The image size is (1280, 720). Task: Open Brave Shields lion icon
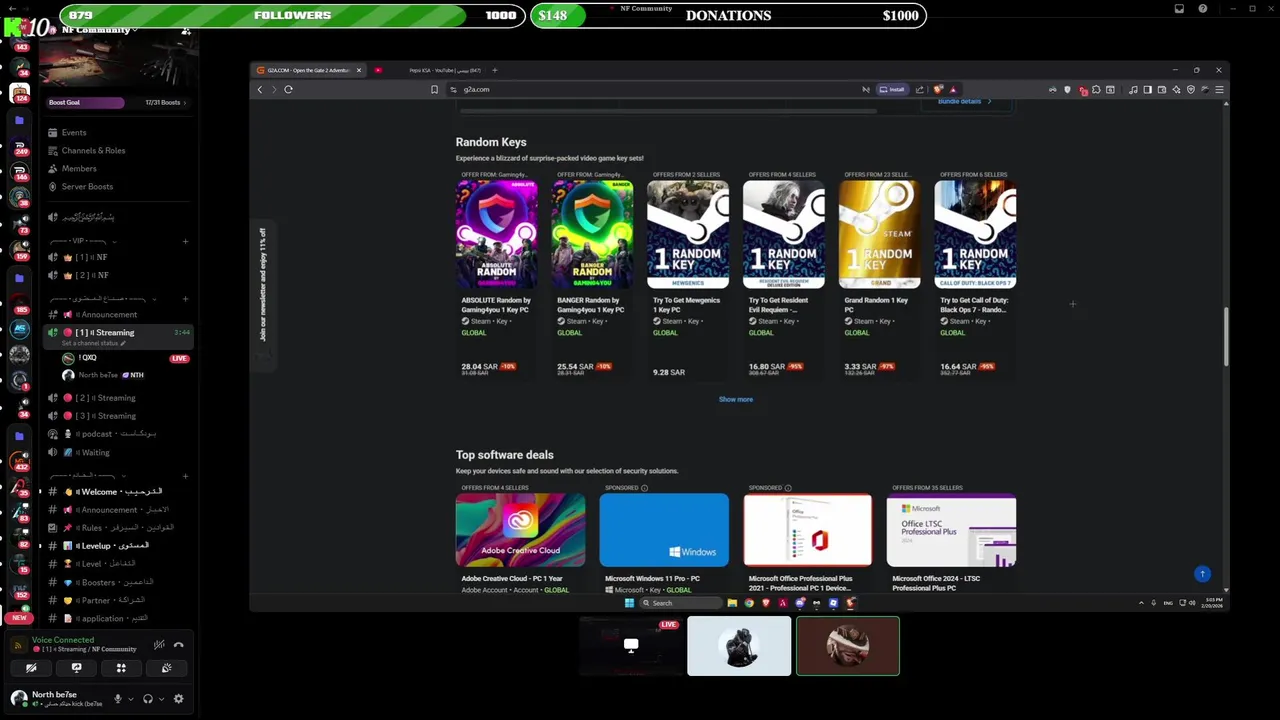(x=939, y=90)
